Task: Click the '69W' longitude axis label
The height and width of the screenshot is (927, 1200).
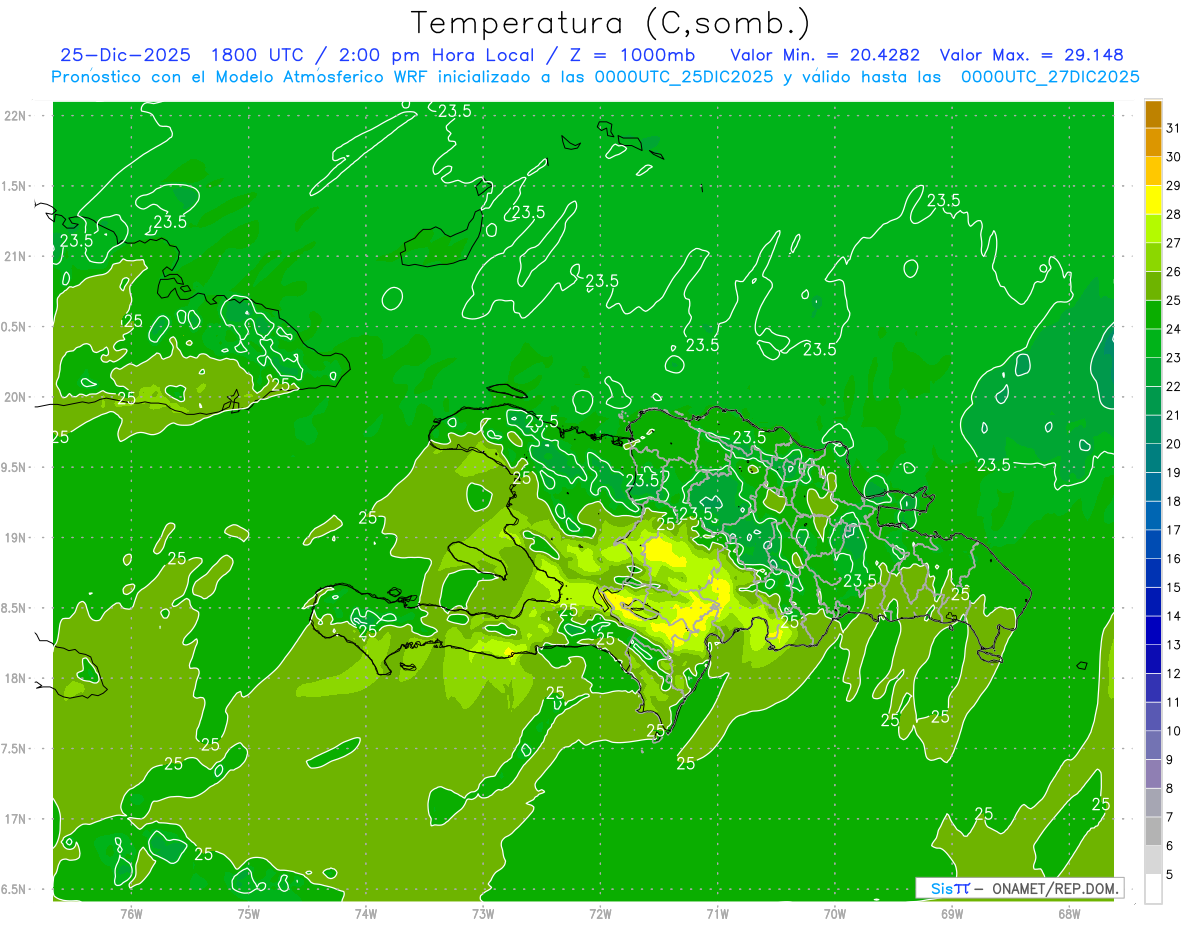Action: coord(952,914)
